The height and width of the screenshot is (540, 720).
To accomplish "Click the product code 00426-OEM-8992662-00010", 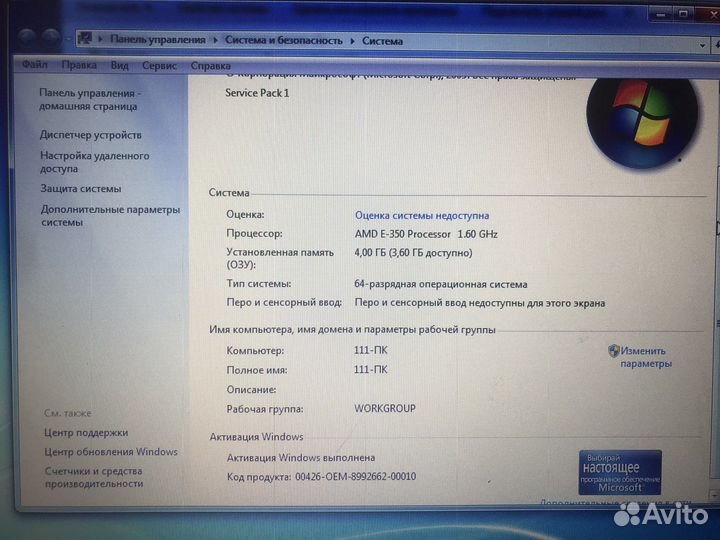I will [355, 477].
